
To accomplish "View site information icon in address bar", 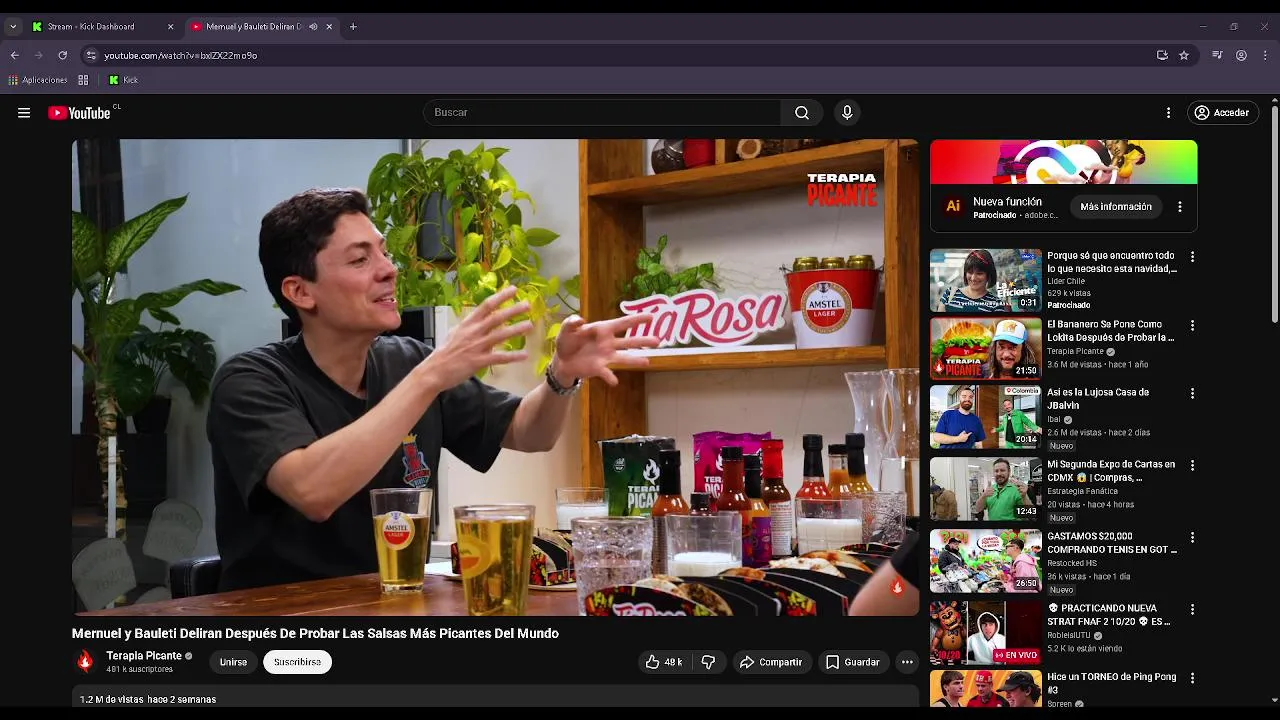I will tap(91, 56).
